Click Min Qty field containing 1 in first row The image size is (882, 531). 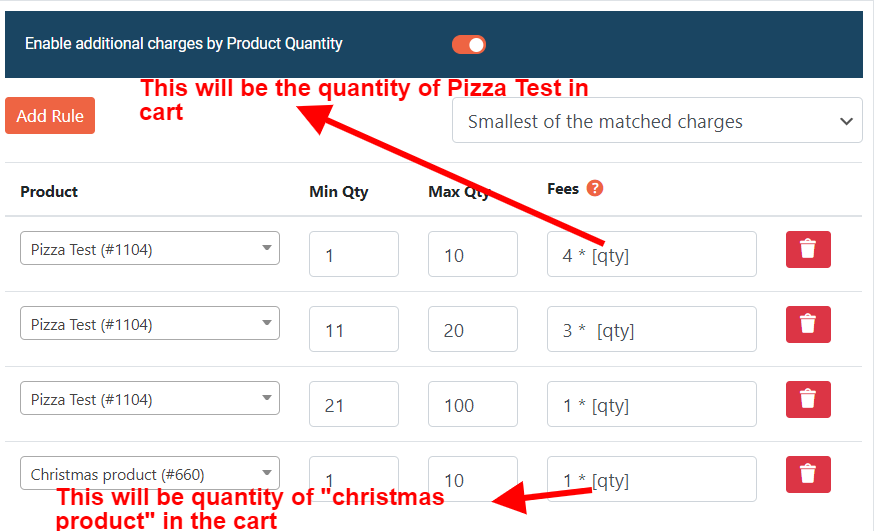[354, 255]
